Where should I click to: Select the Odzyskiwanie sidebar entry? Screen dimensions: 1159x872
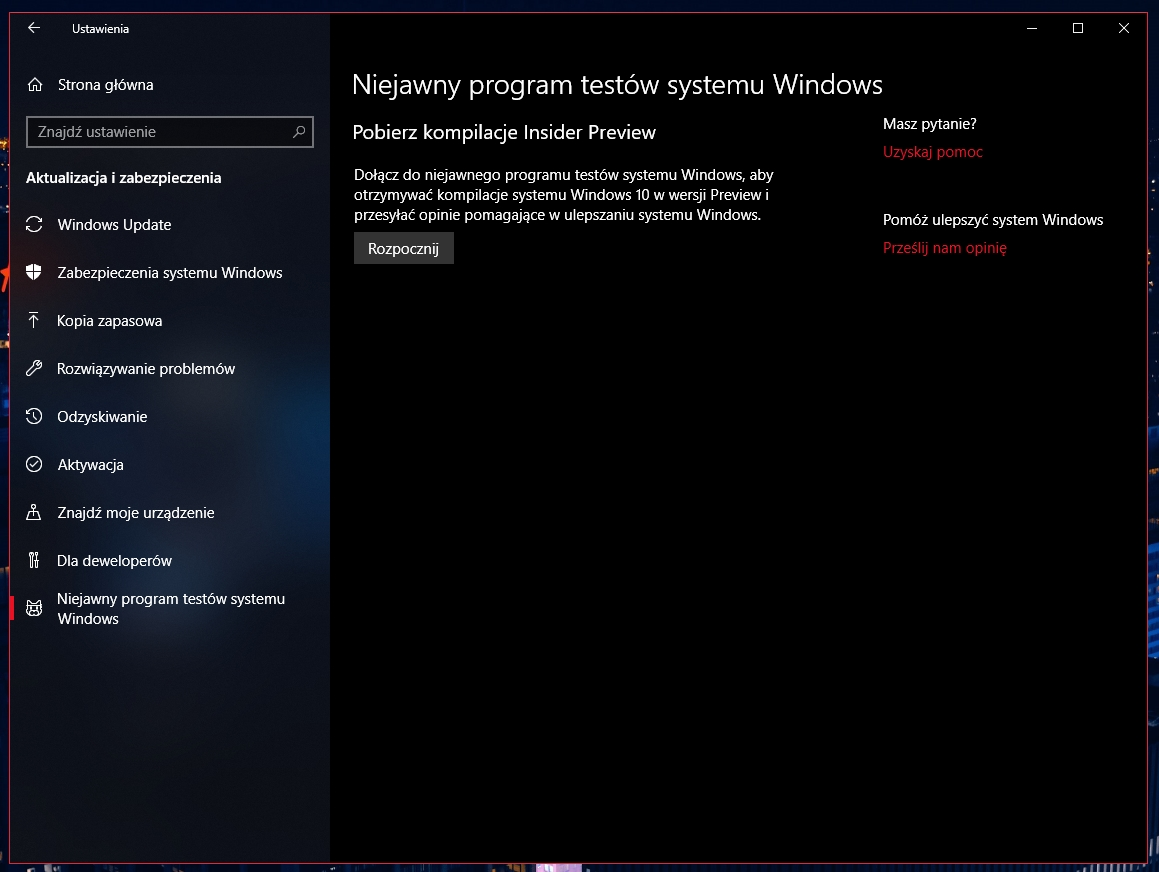tap(104, 416)
